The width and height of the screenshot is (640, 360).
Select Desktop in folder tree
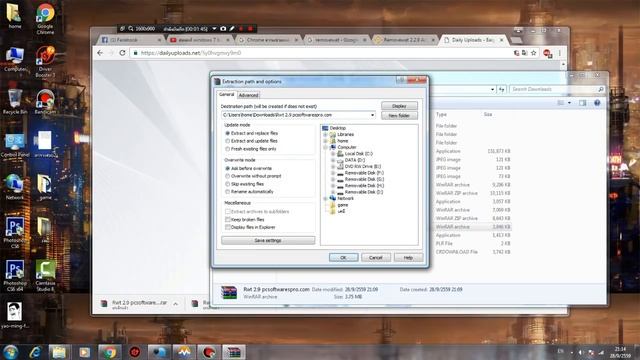click(338, 128)
